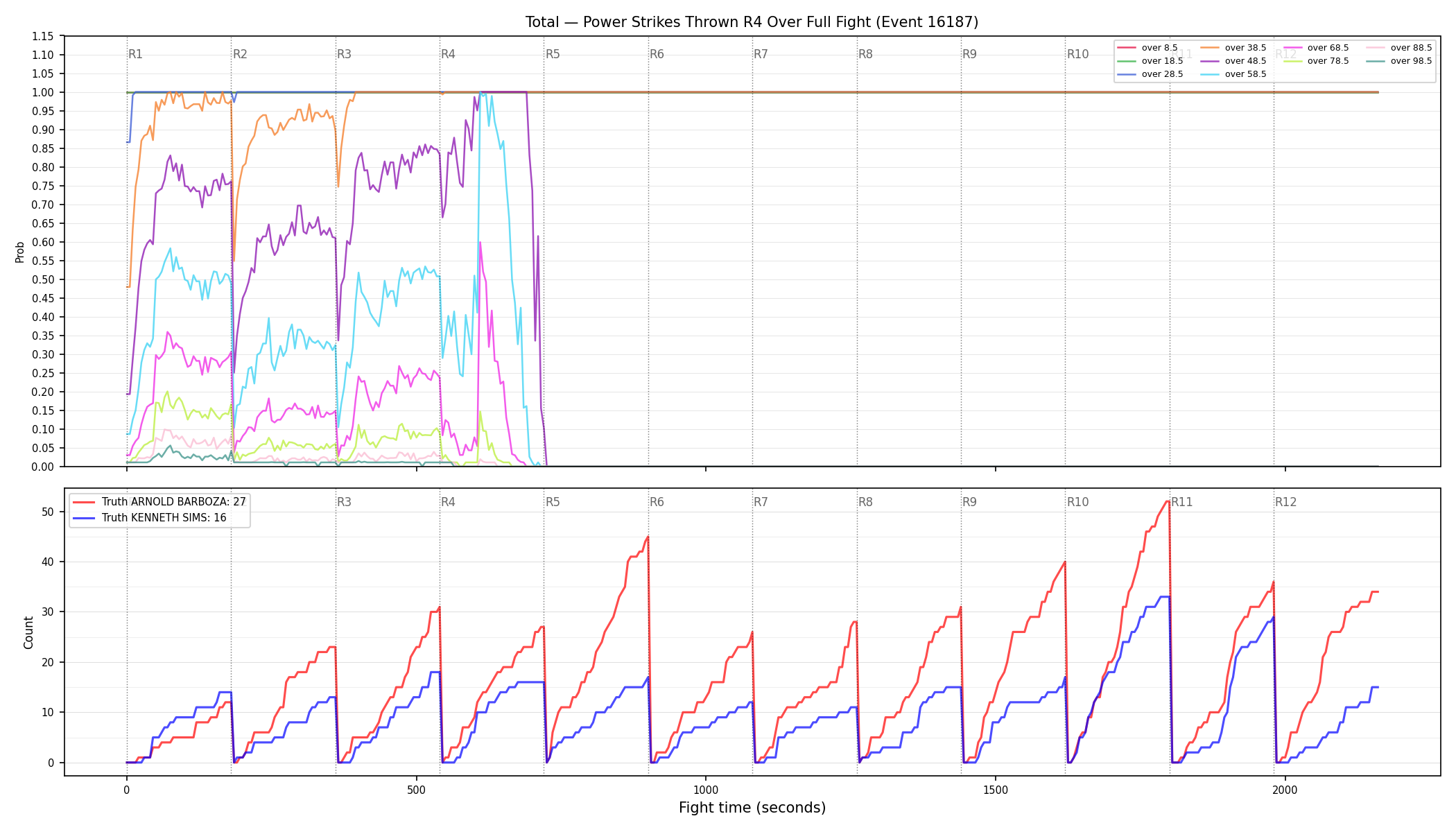Click the 'Truth KENNETH SIMS: 16' legend label
The height and width of the screenshot is (832, 1456).
[164, 518]
